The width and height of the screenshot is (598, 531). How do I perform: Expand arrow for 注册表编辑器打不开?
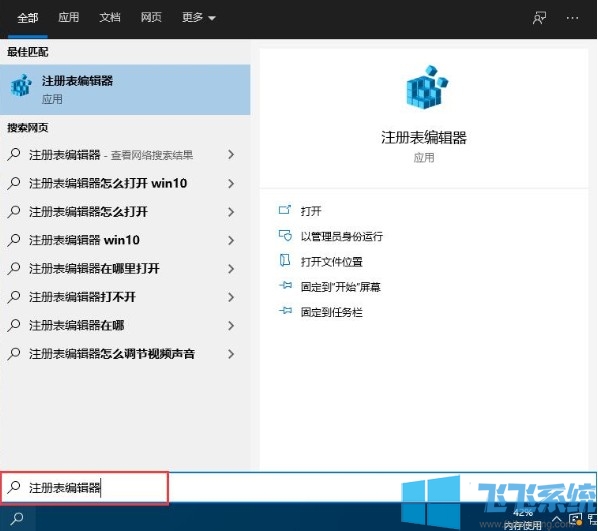231,297
